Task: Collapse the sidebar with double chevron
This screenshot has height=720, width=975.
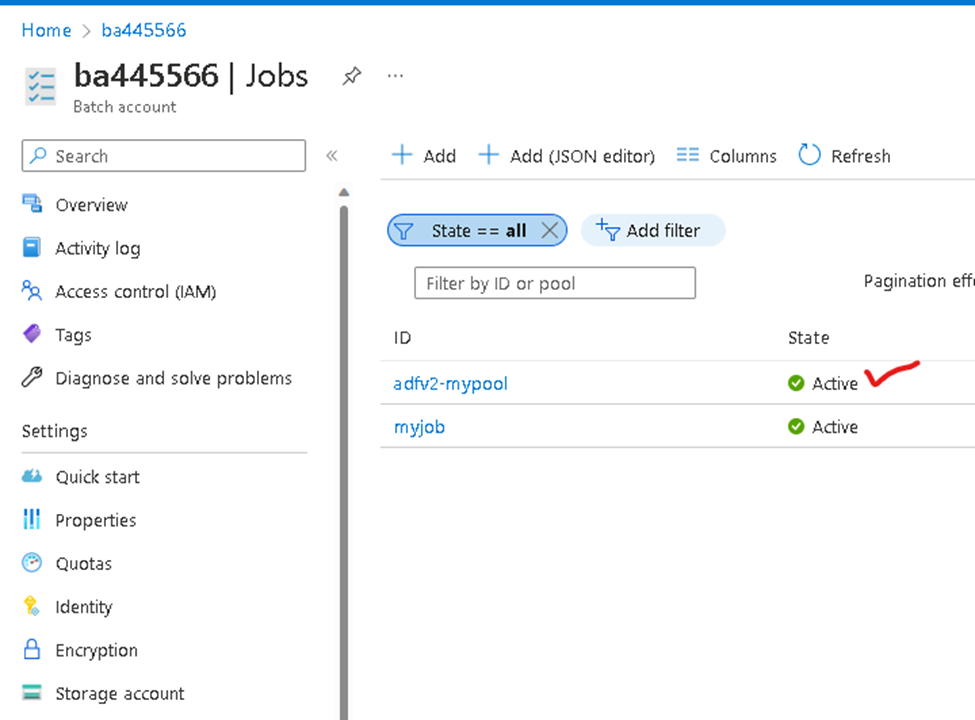Action: point(331,155)
